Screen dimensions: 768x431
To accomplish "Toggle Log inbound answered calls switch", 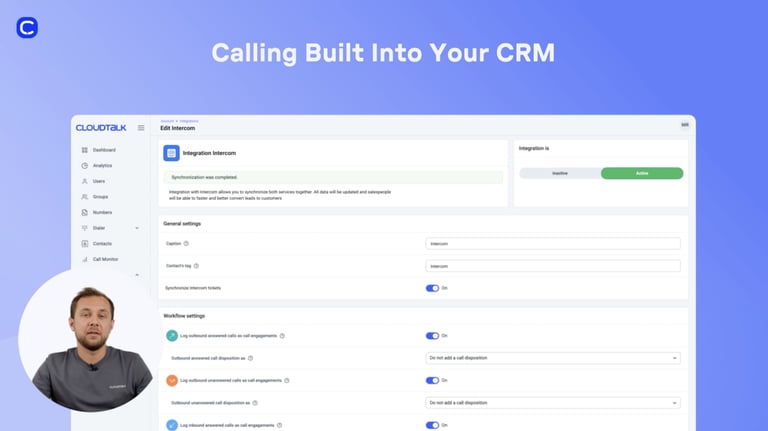I will pos(432,425).
